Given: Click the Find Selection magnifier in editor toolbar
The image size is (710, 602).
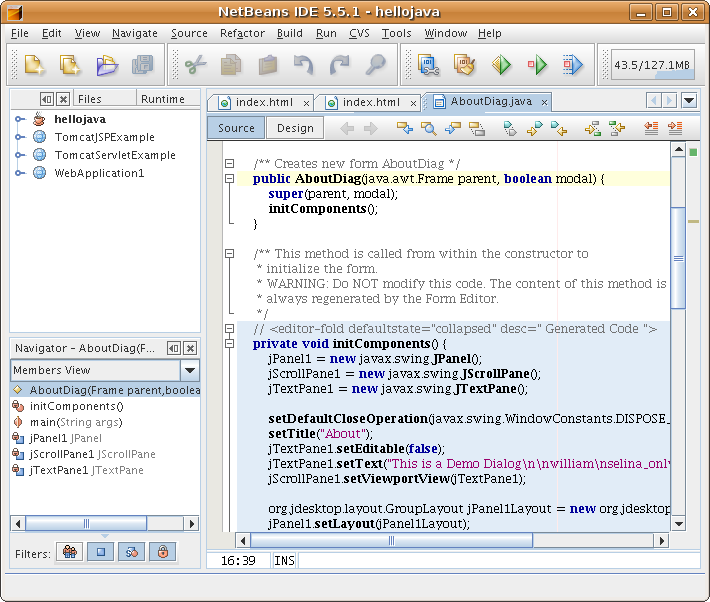Looking at the screenshot, I should (x=428, y=129).
